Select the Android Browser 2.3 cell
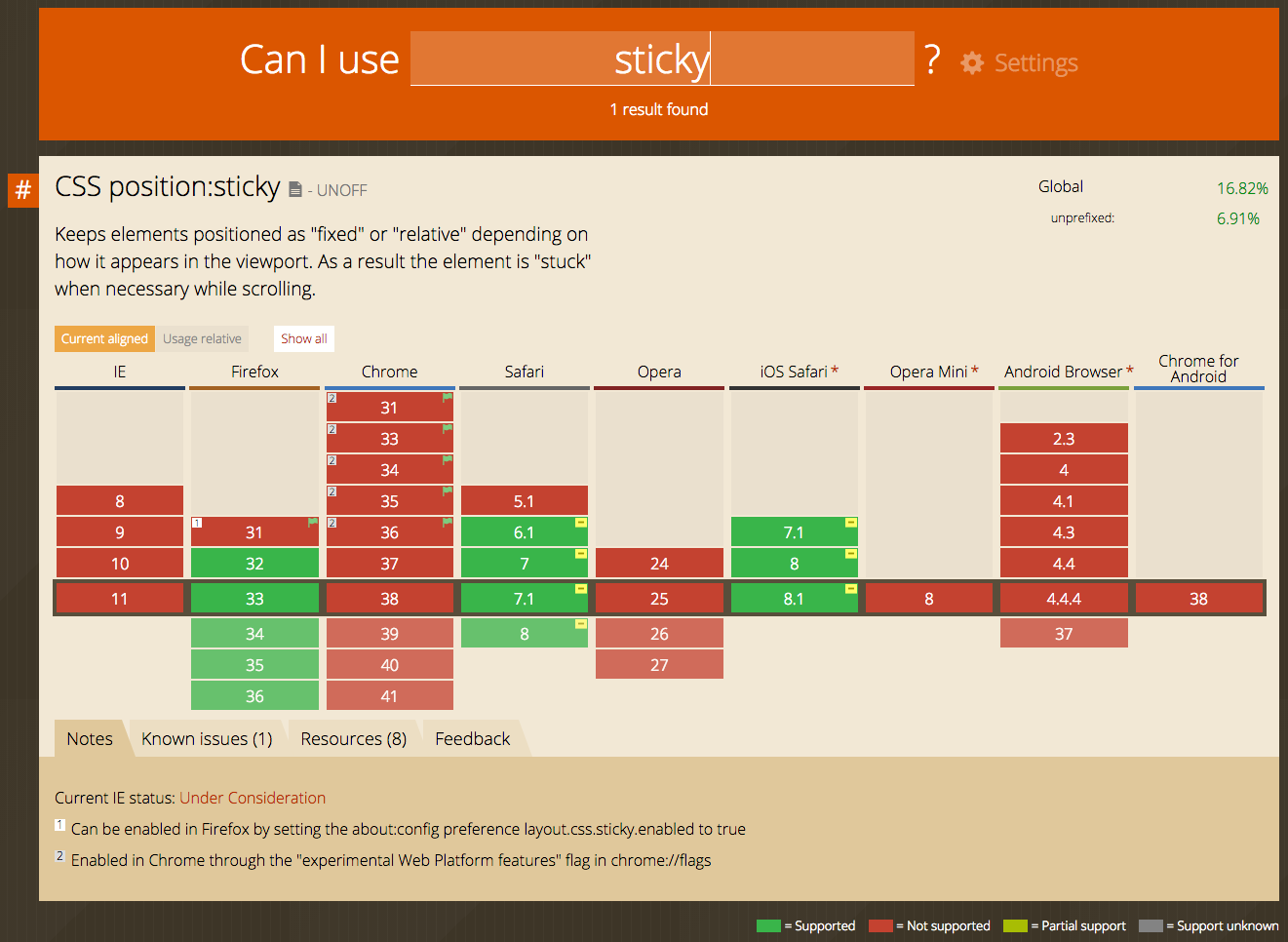Image resolution: width=1288 pixels, height=942 pixels. coord(1064,439)
